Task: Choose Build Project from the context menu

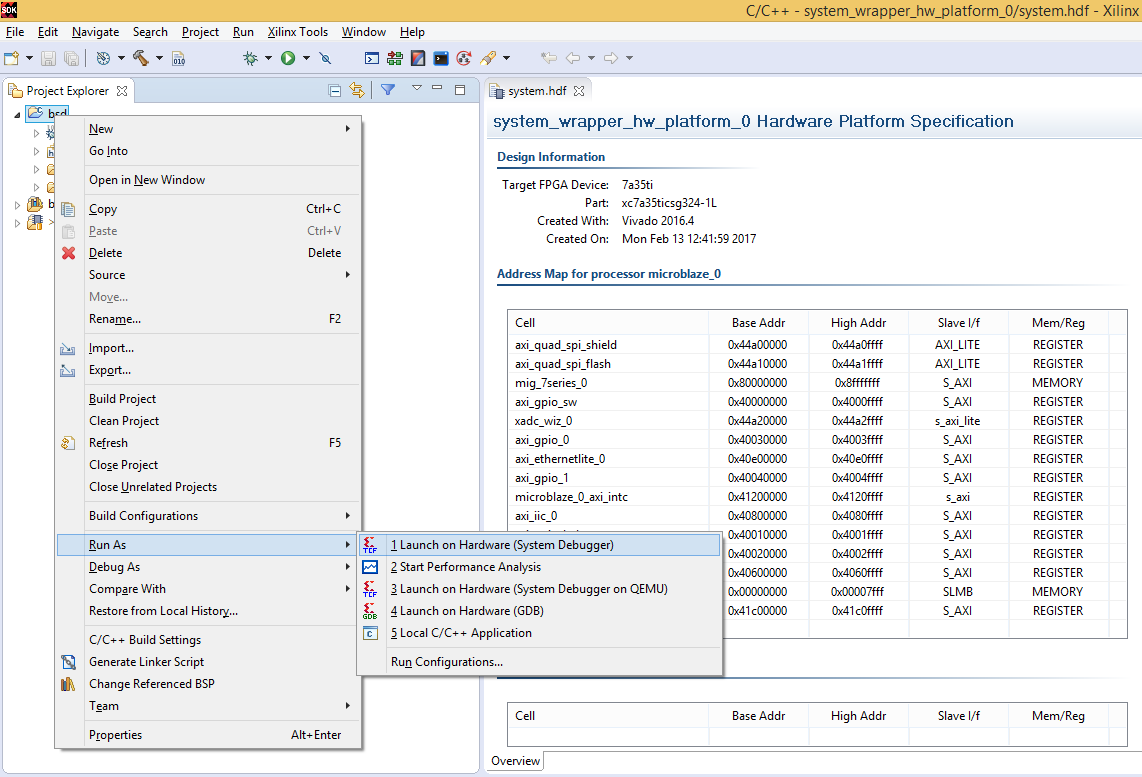Action: tap(208, 399)
